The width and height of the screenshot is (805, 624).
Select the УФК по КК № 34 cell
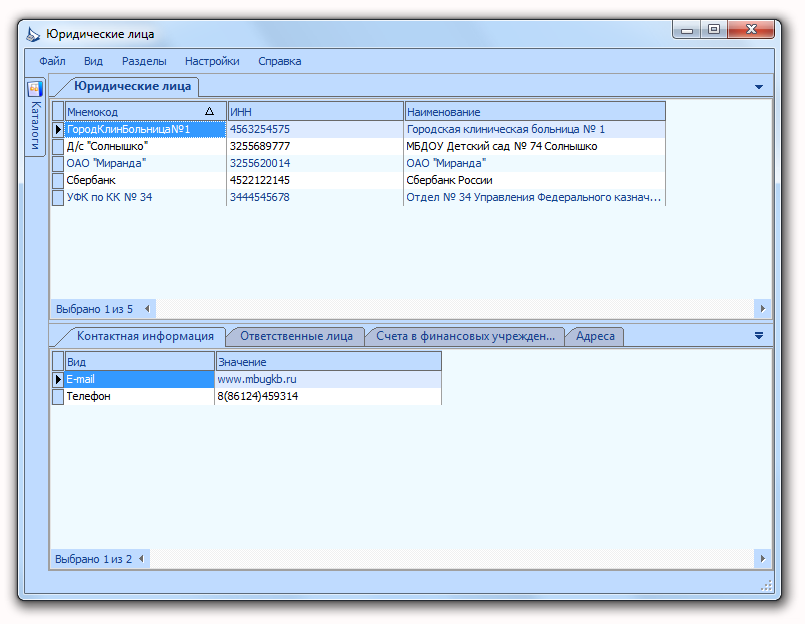(145, 197)
